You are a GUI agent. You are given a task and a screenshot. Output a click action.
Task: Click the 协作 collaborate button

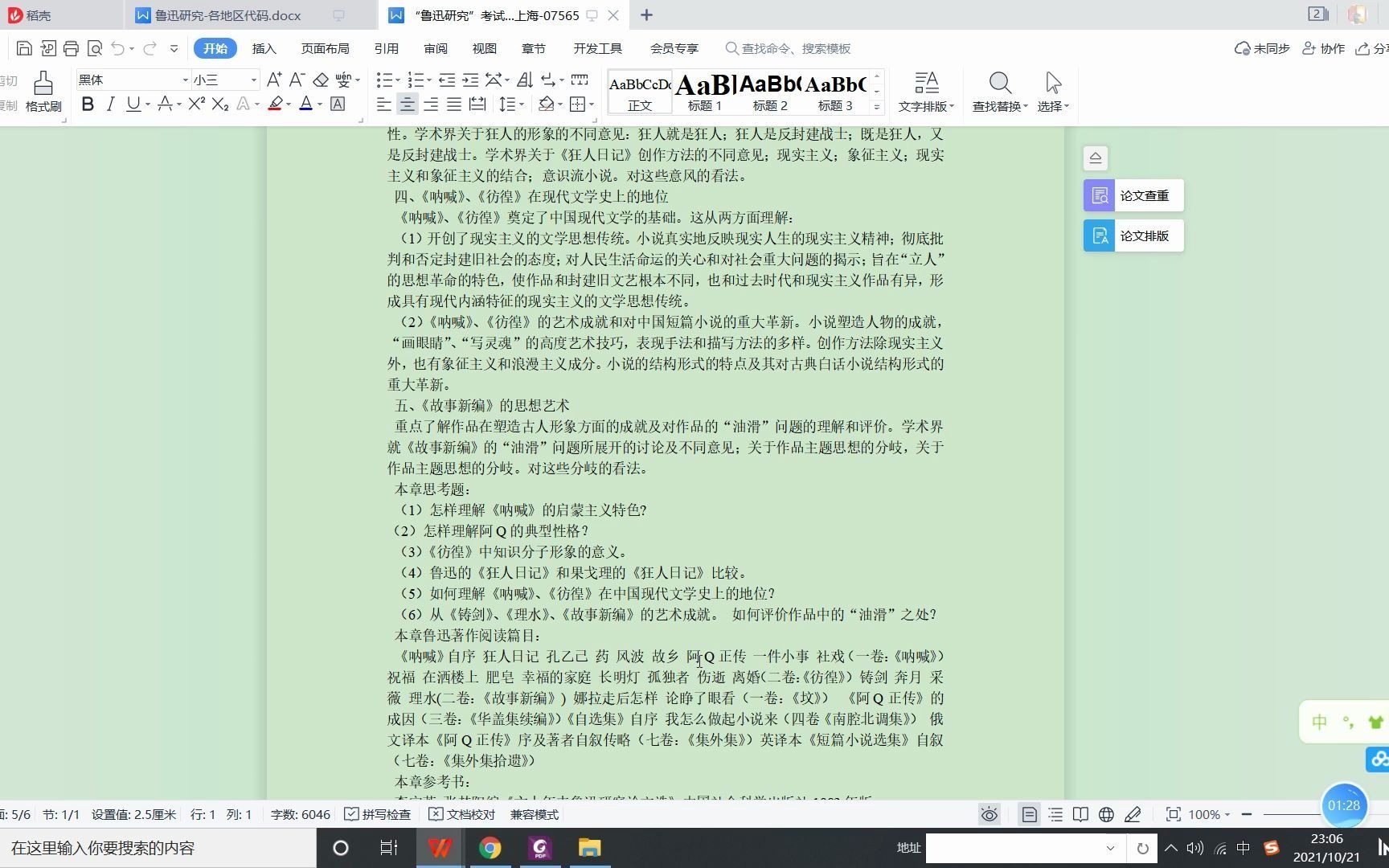pos(1323,48)
